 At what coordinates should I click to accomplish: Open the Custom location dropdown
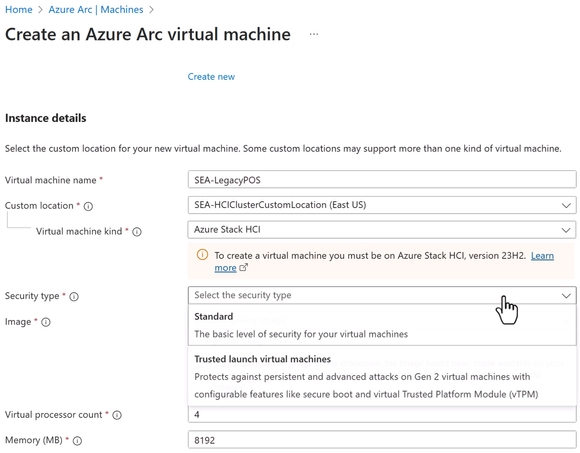pos(382,205)
